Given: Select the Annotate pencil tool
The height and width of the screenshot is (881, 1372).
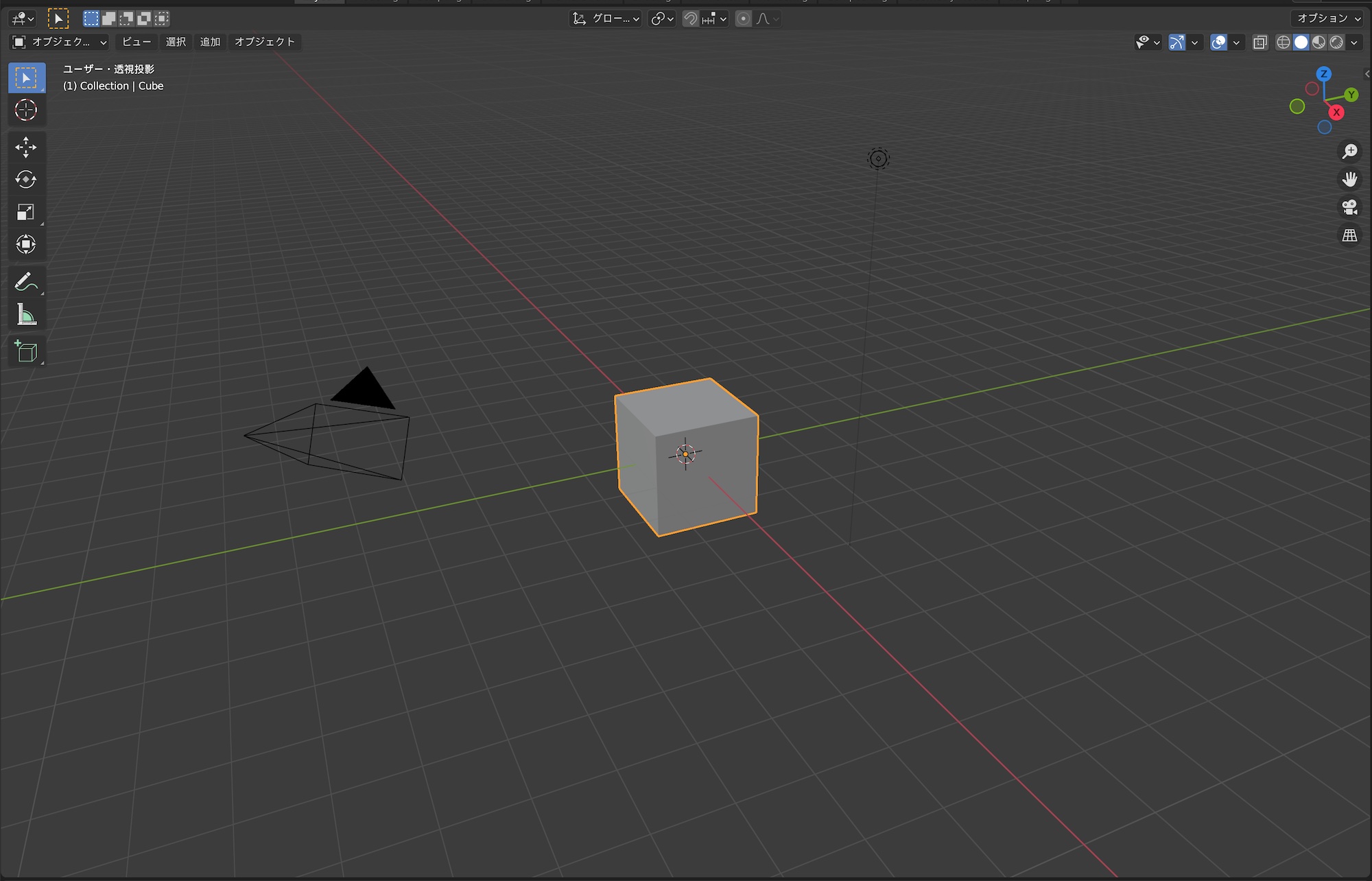Looking at the screenshot, I should click(x=26, y=281).
